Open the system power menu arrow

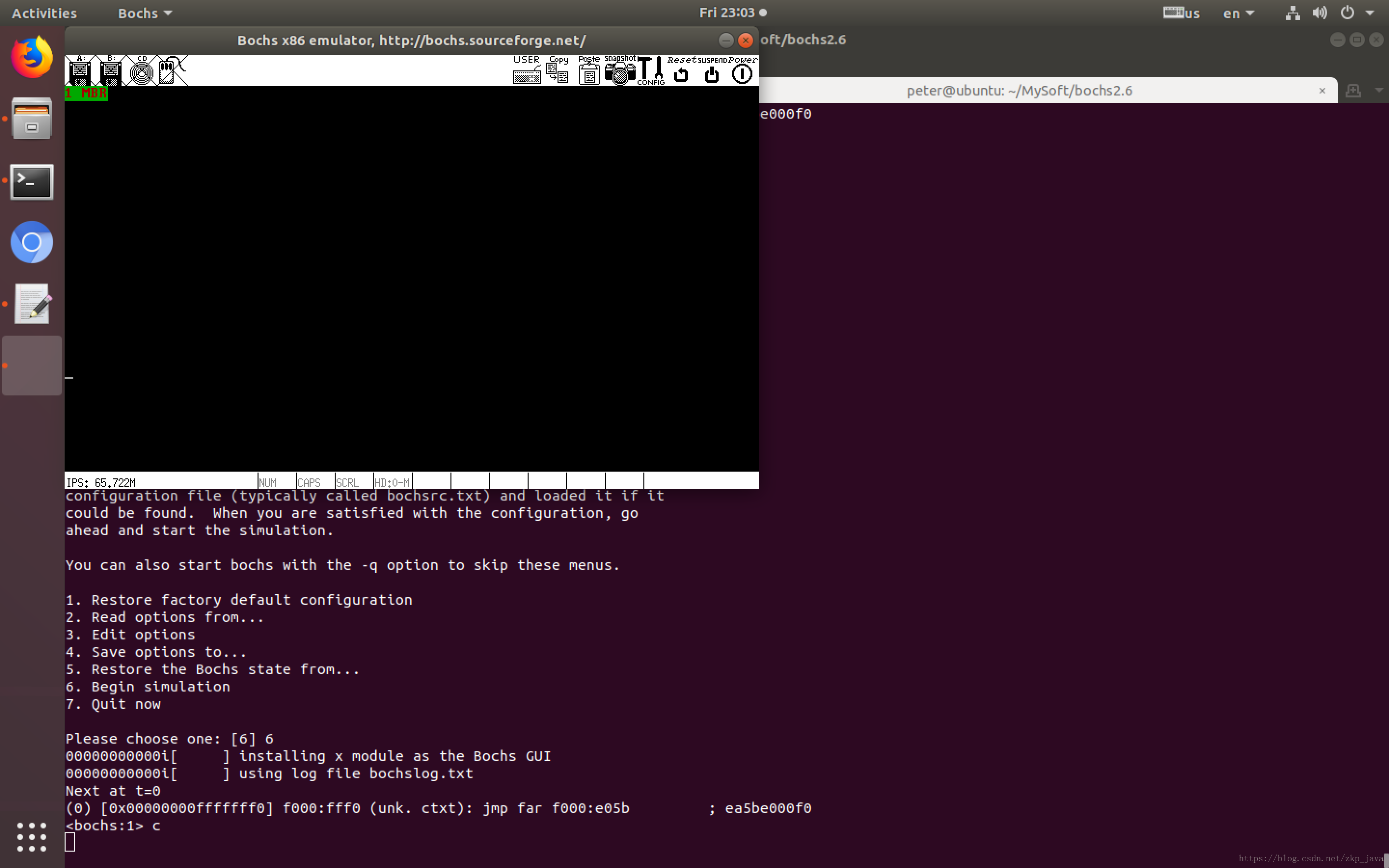(1370, 13)
